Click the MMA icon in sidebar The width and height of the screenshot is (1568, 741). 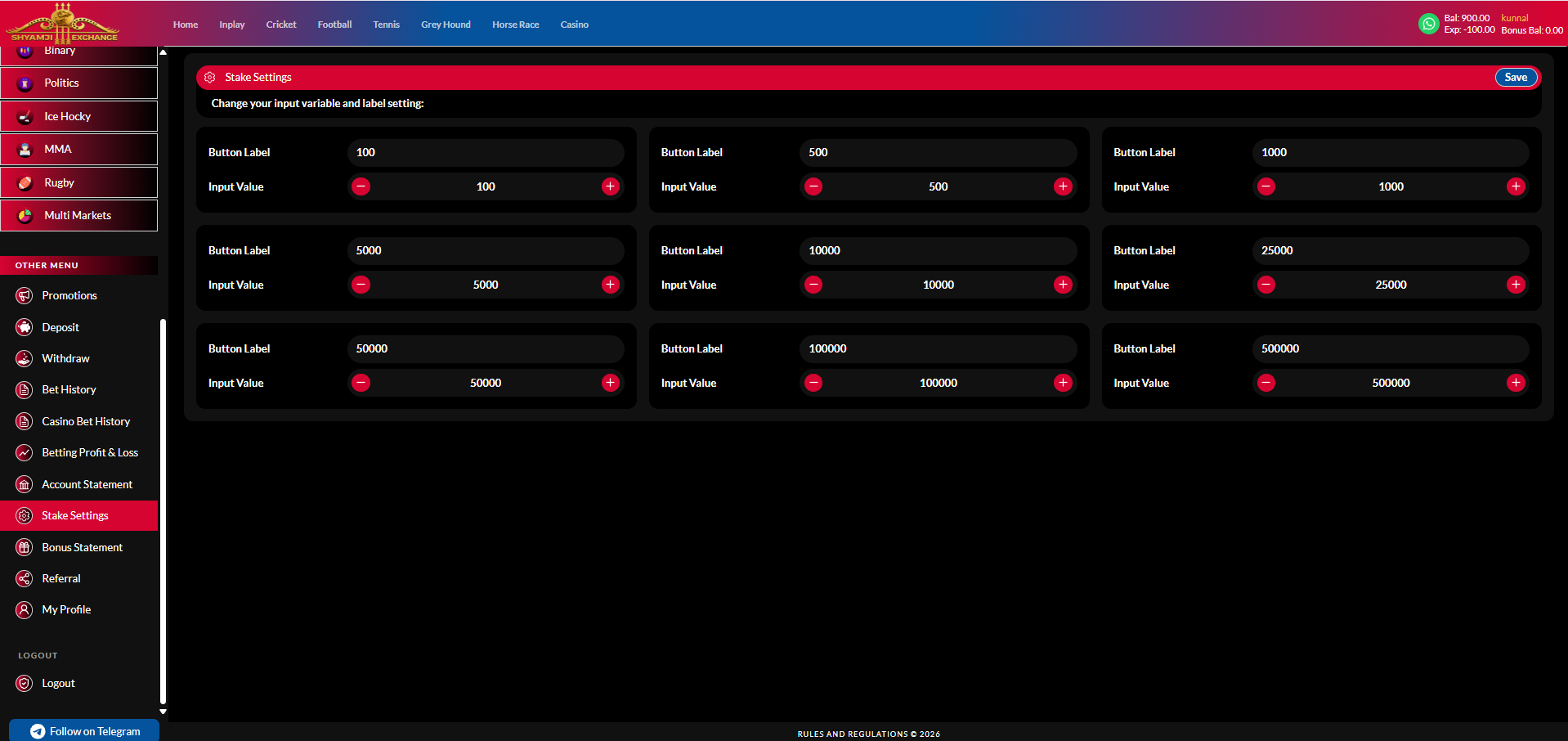(25, 150)
